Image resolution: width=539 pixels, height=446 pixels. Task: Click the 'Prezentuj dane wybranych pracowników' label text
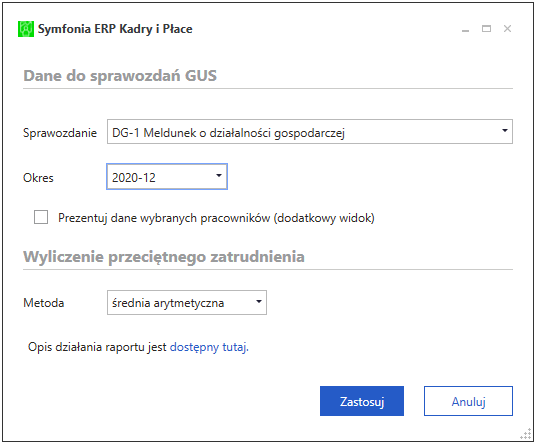coord(216,218)
